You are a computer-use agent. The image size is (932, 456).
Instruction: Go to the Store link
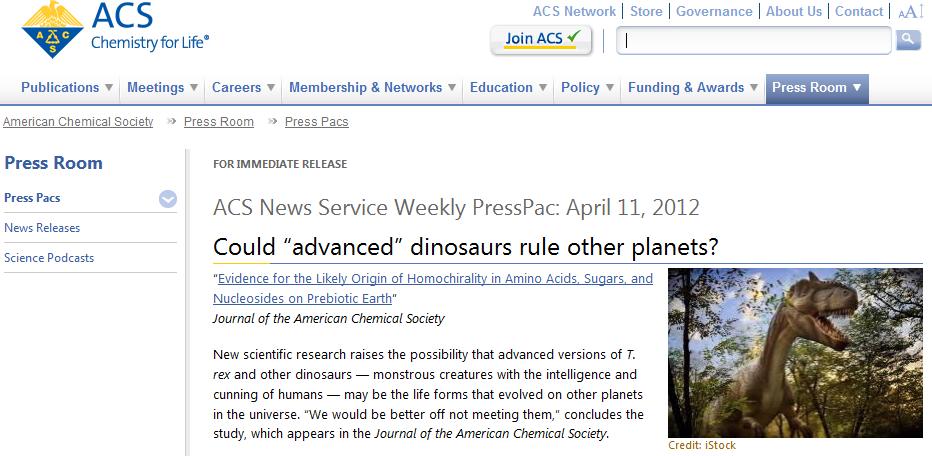646,12
